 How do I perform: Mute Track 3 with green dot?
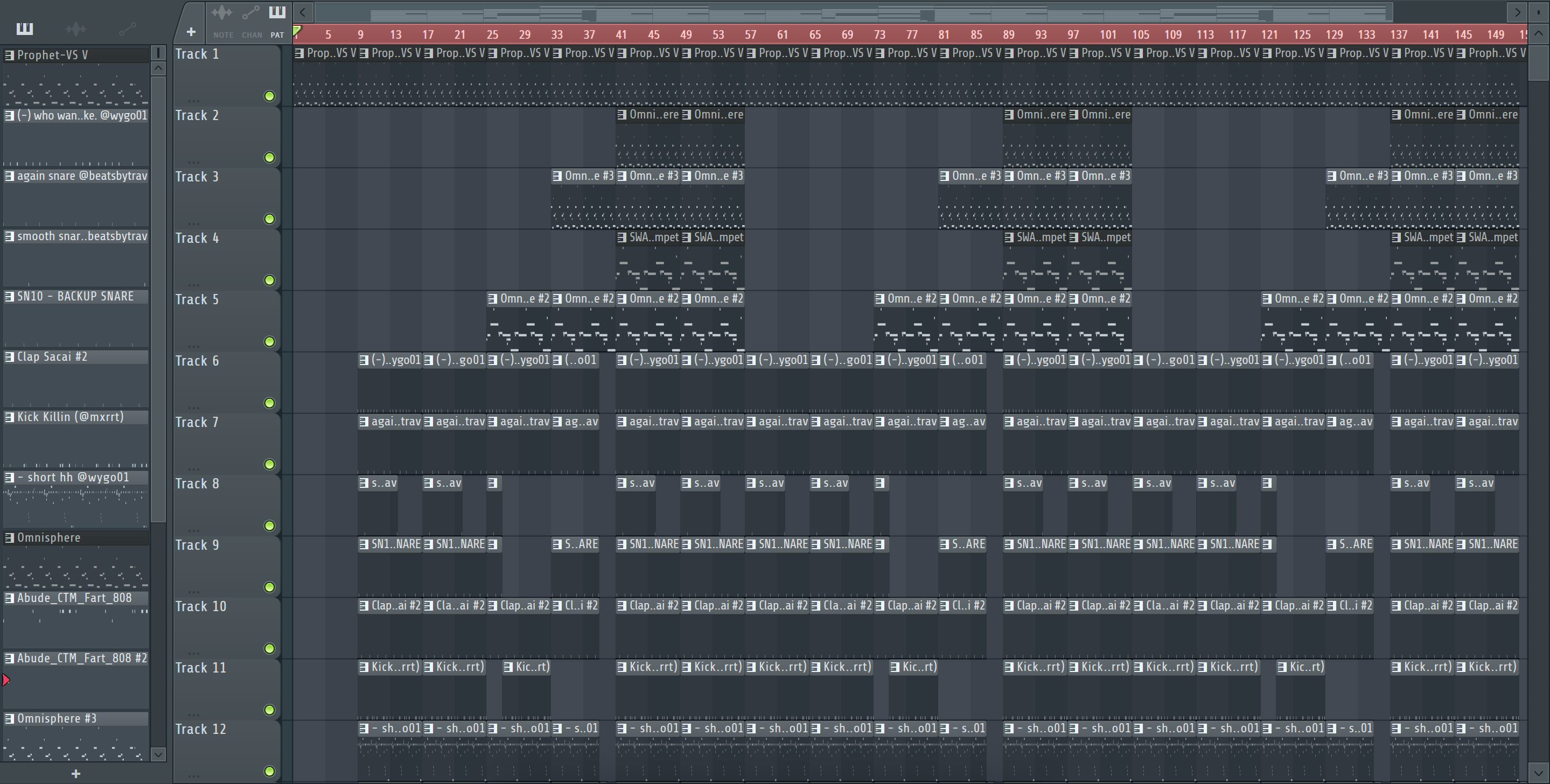pyautogui.click(x=270, y=219)
